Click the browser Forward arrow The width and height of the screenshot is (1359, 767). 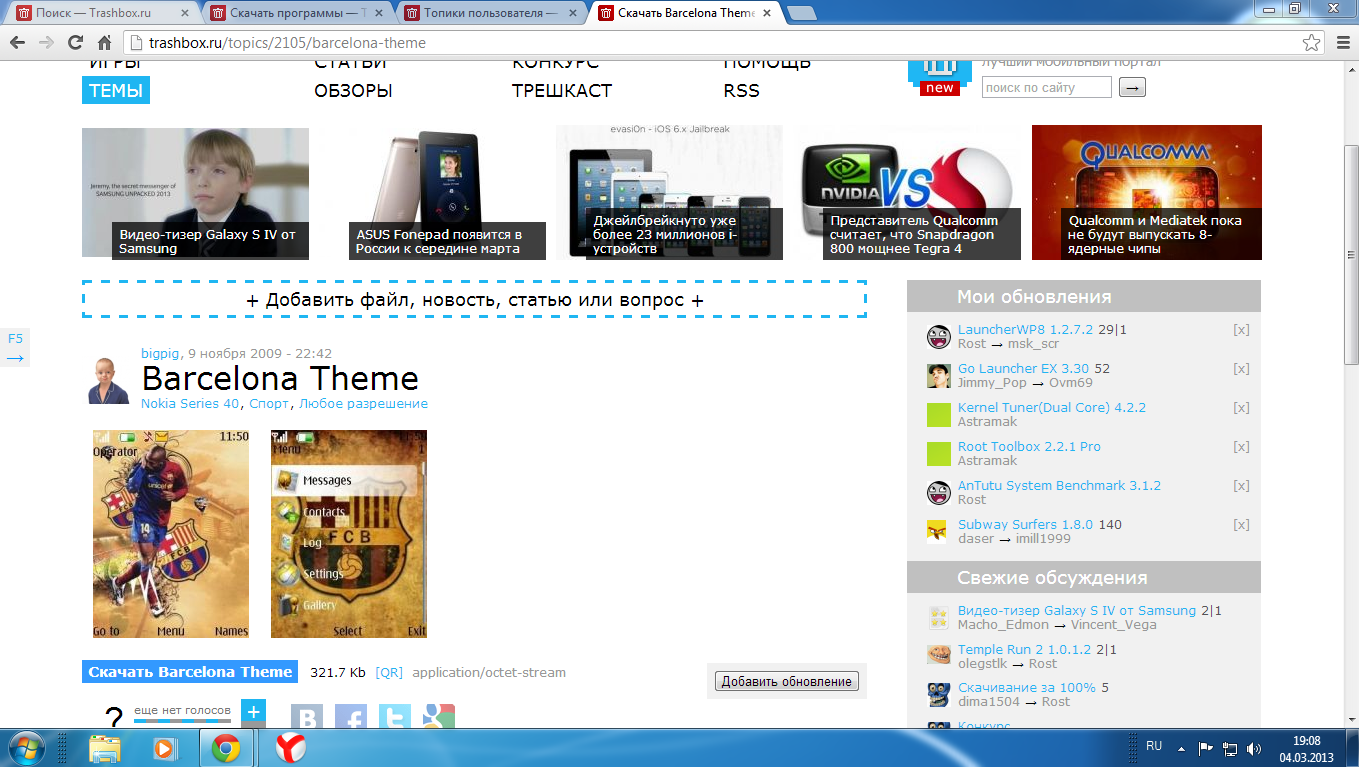pyautogui.click(x=46, y=43)
